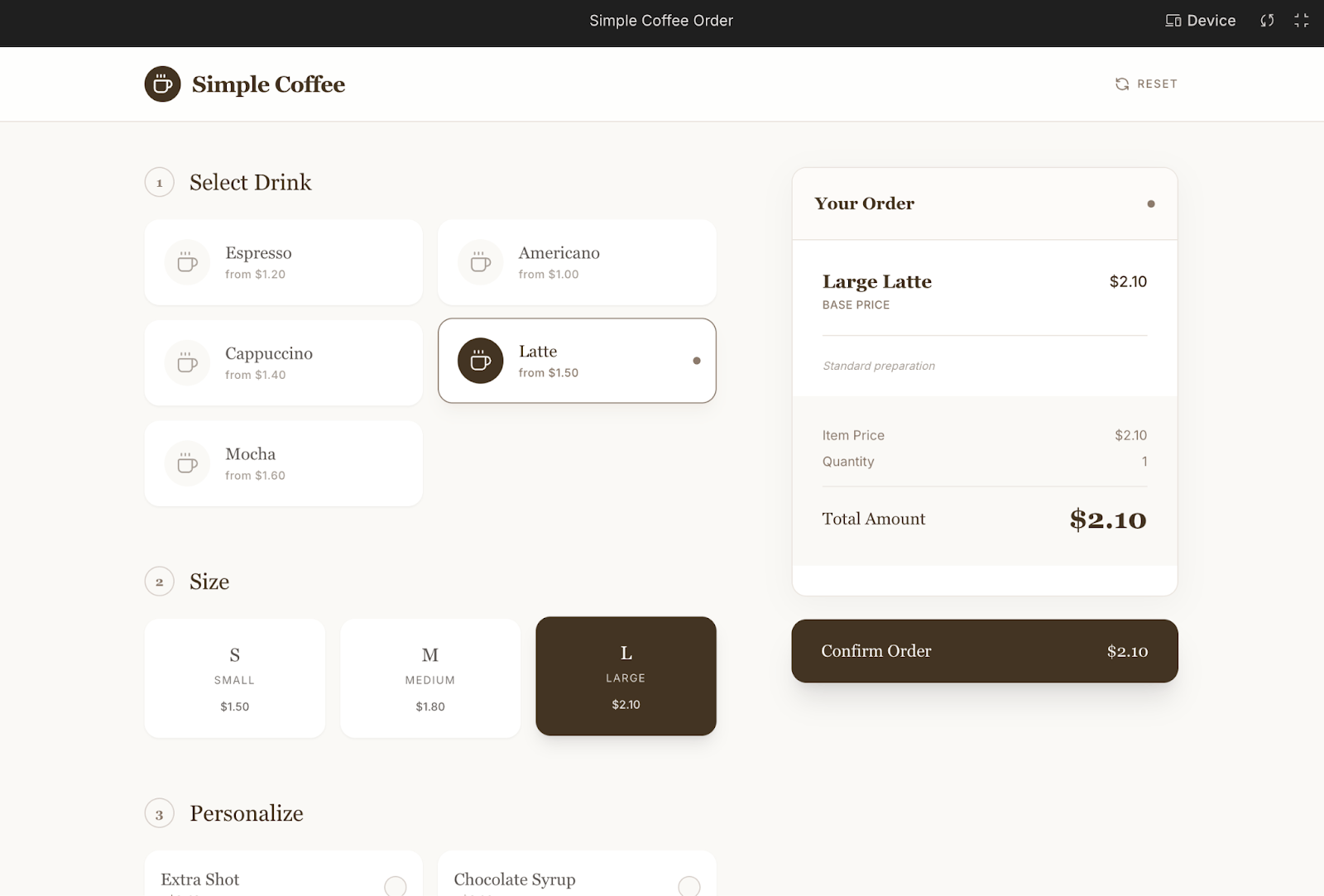
Task: Click the RESET button
Action: coord(1146,84)
